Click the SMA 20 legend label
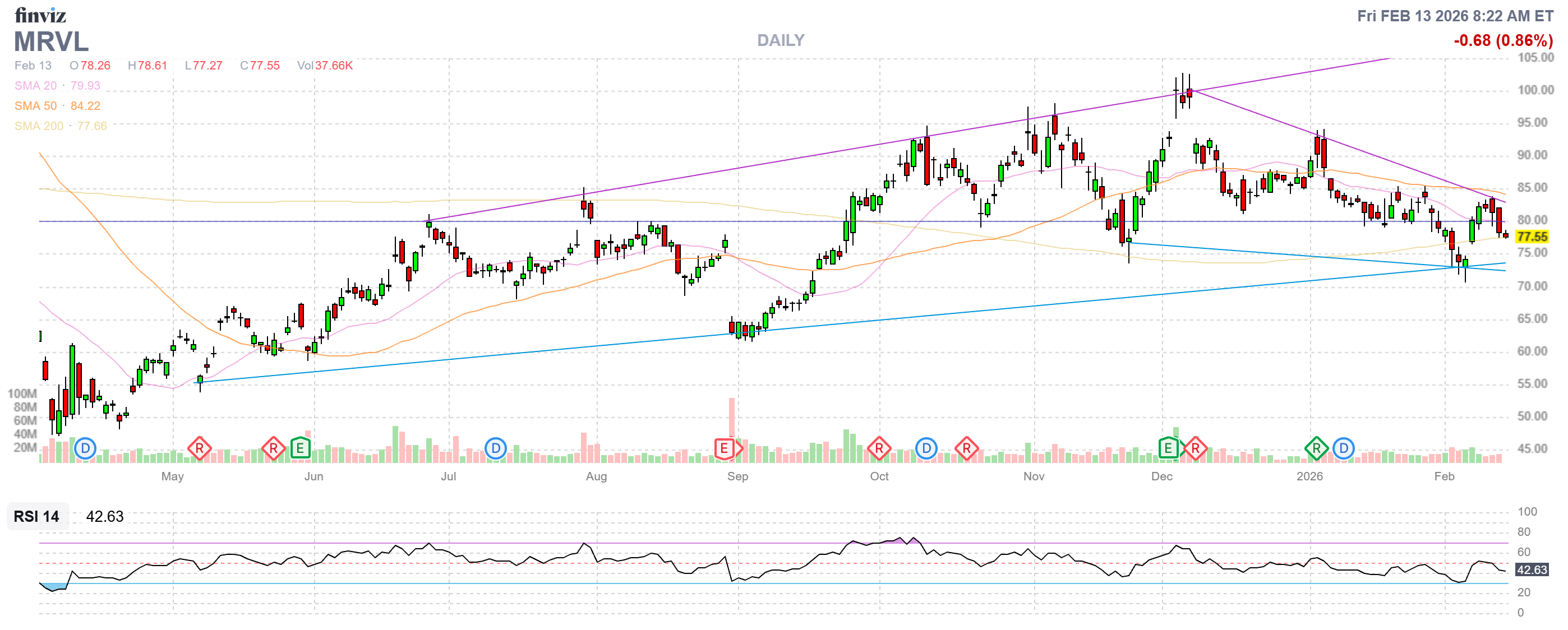 [35, 86]
